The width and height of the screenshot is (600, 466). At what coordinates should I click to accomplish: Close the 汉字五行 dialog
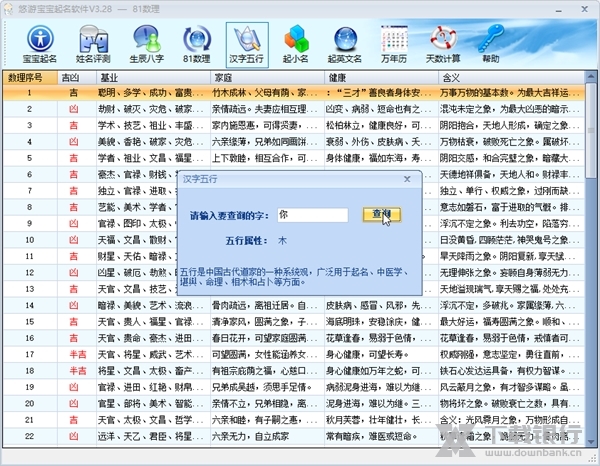pos(407,179)
